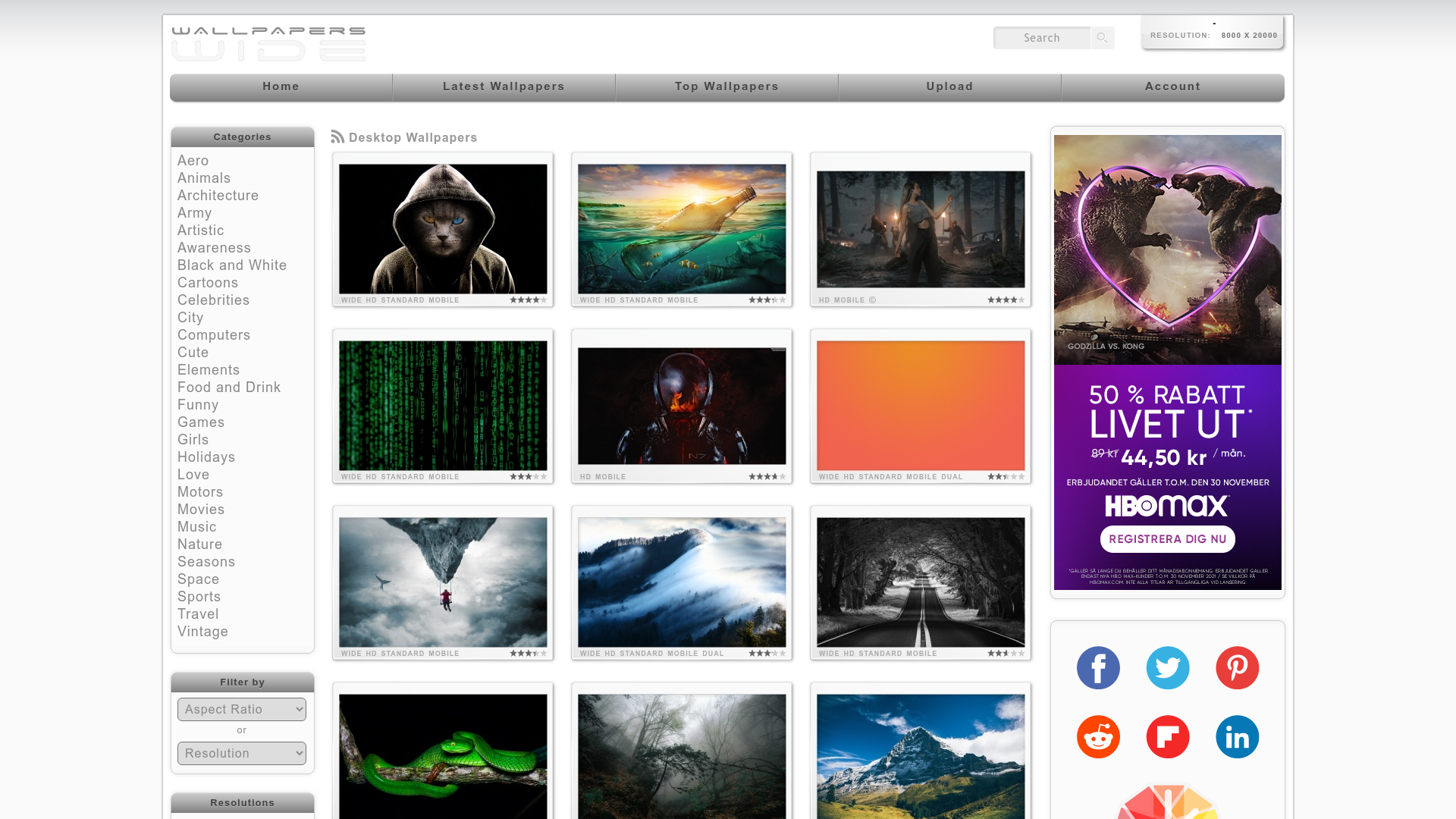Click REGISTRERA DIG NU in HBO Max ad
Viewport: 1456px width, 819px height.
point(1168,539)
